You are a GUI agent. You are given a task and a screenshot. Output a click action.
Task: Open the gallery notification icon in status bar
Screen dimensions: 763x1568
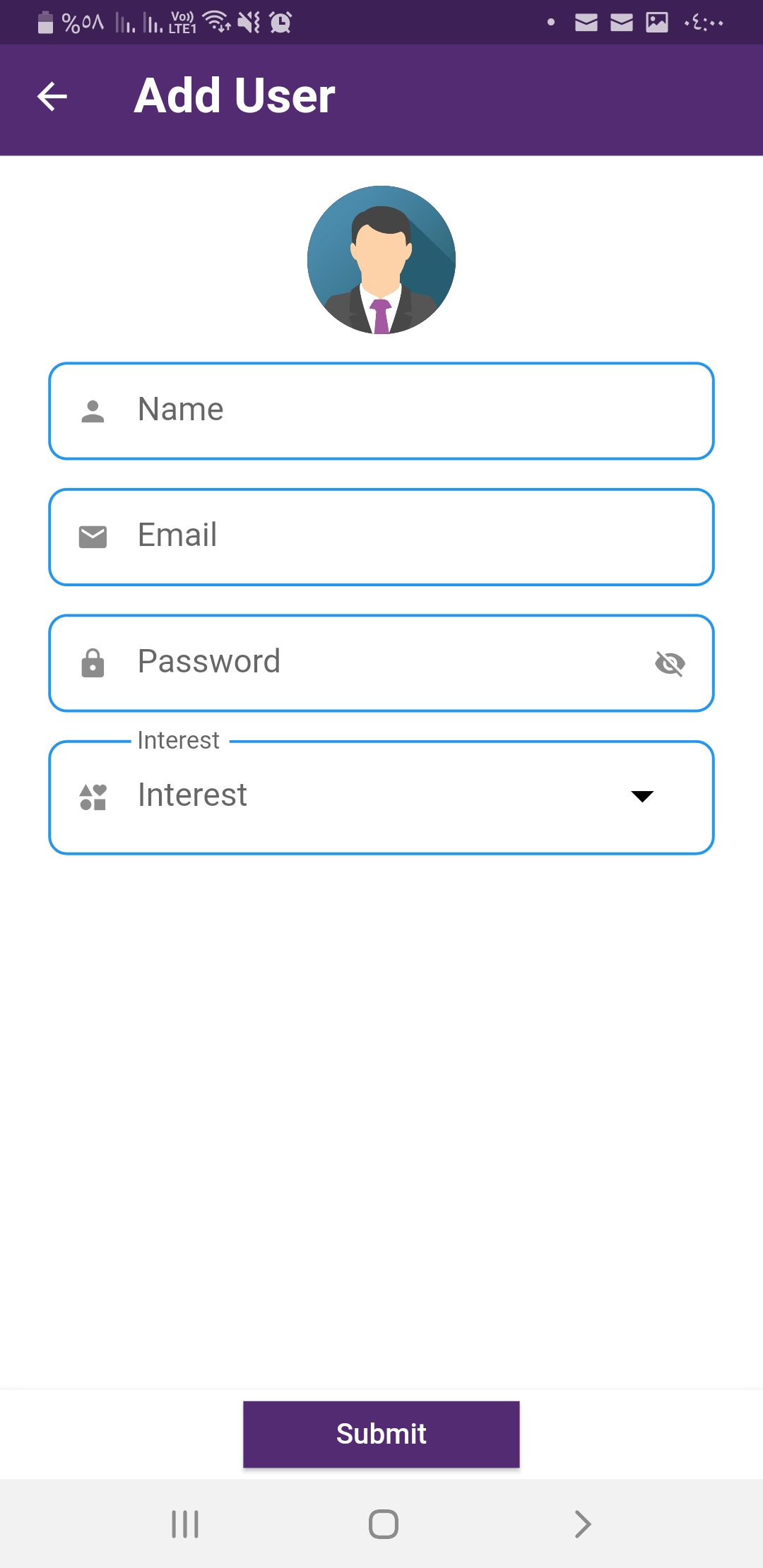tap(657, 23)
